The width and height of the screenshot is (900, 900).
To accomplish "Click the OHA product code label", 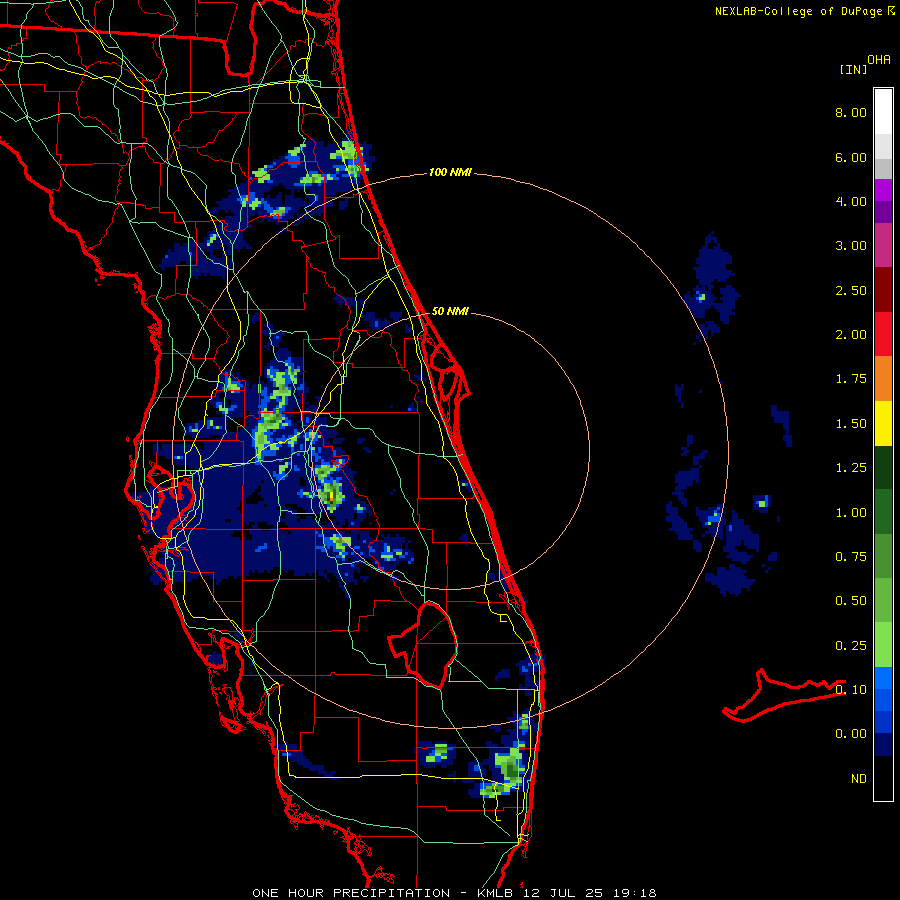I will coord(879,60).
